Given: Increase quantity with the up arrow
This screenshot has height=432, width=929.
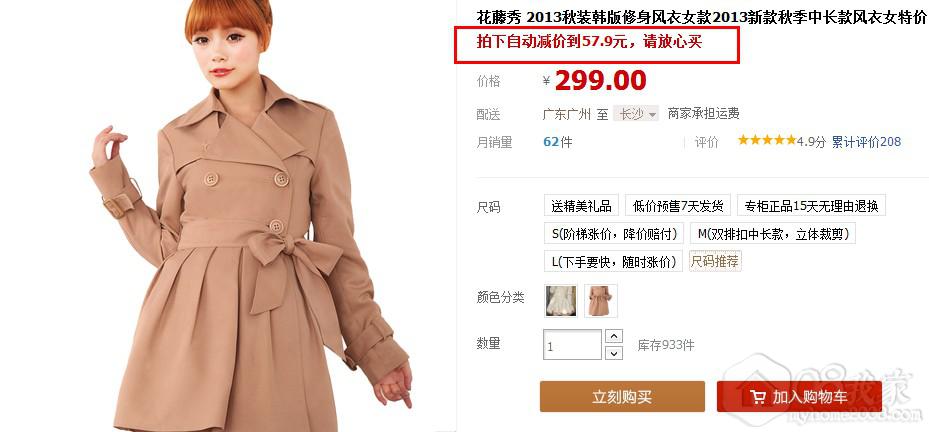Looking at the screenshot, I should [614, 337].
